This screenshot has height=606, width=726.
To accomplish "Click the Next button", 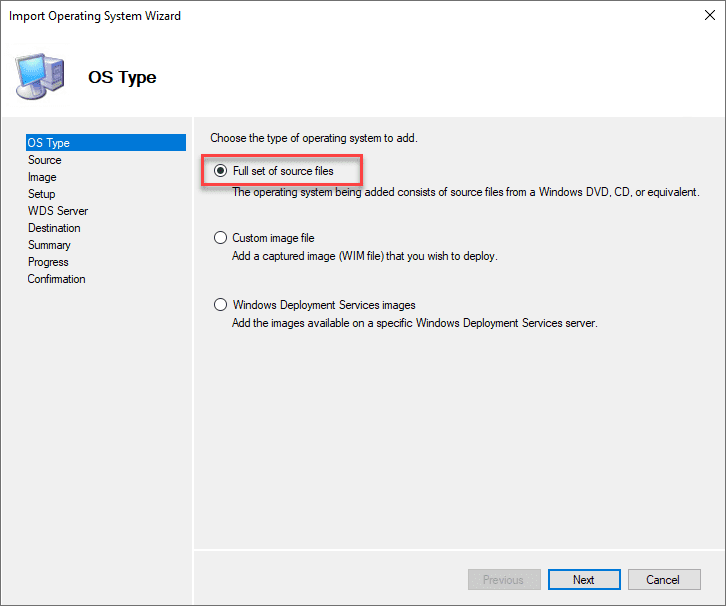I will [x=584, y=580].
